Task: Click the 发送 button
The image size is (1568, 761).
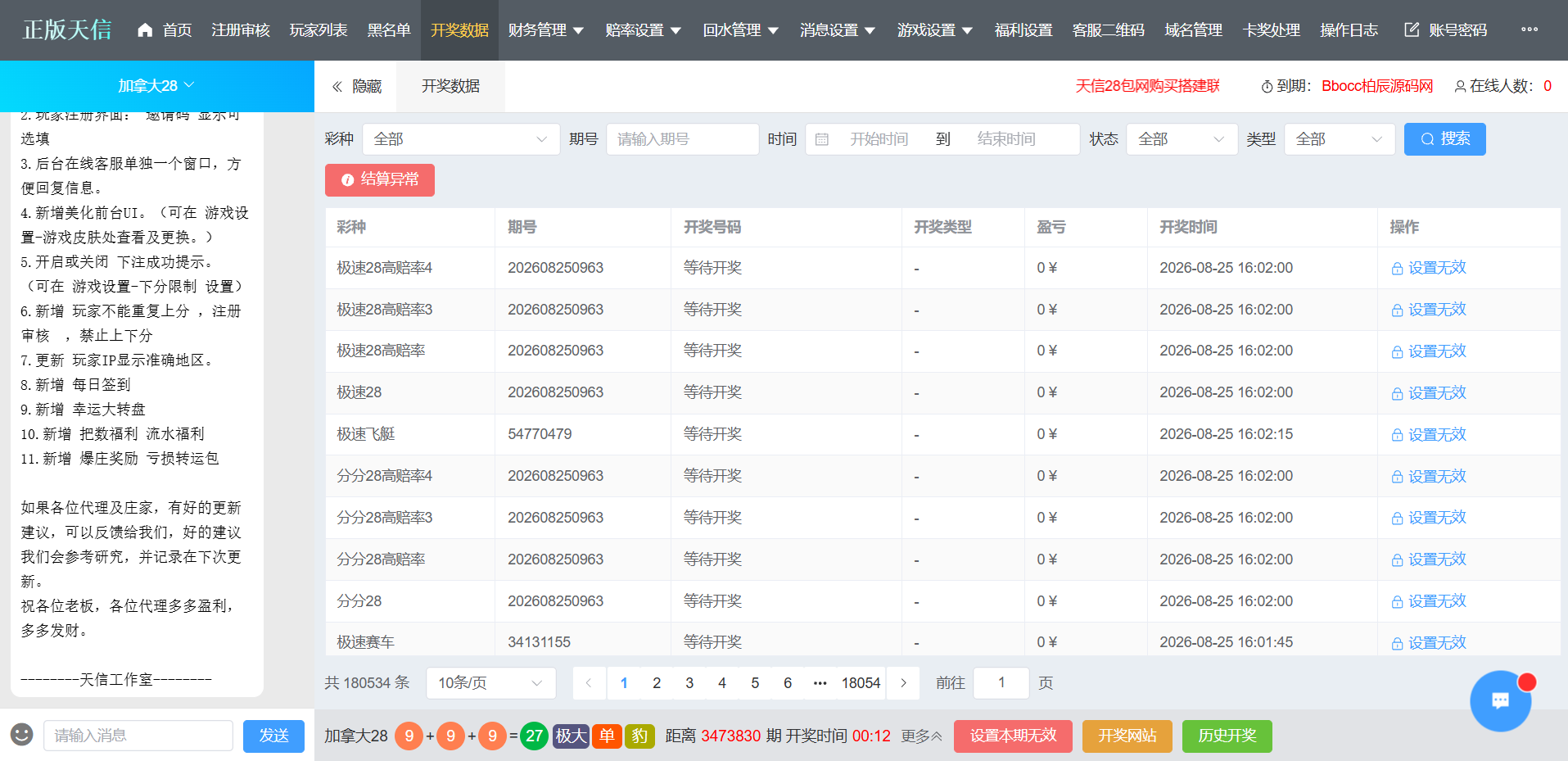Action: tap(273, 736)
